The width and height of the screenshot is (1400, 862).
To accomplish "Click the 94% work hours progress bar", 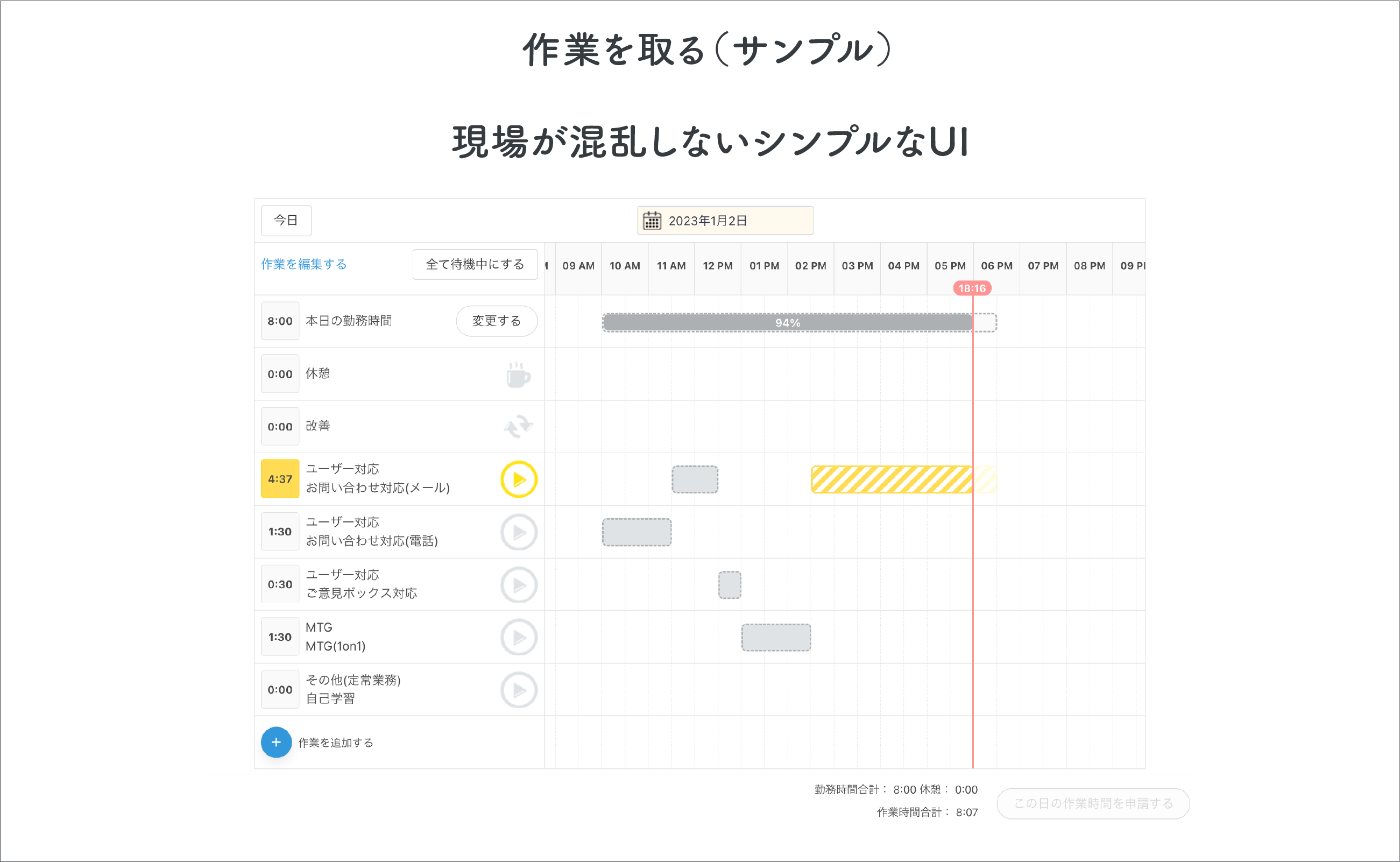I will (x=787, y=323).
